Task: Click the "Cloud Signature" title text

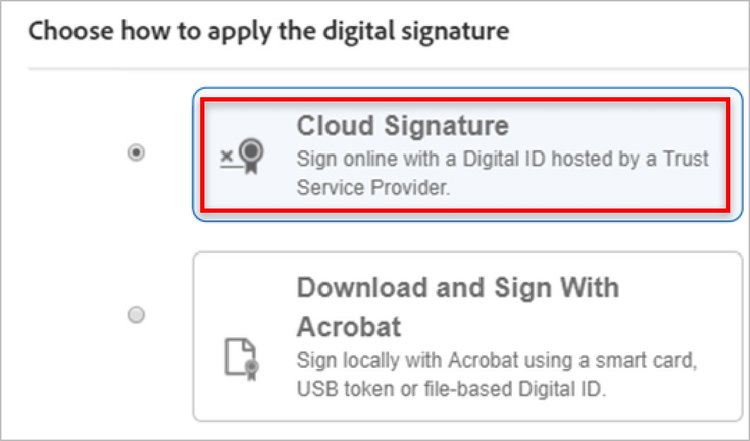Action: pos(402,126)
